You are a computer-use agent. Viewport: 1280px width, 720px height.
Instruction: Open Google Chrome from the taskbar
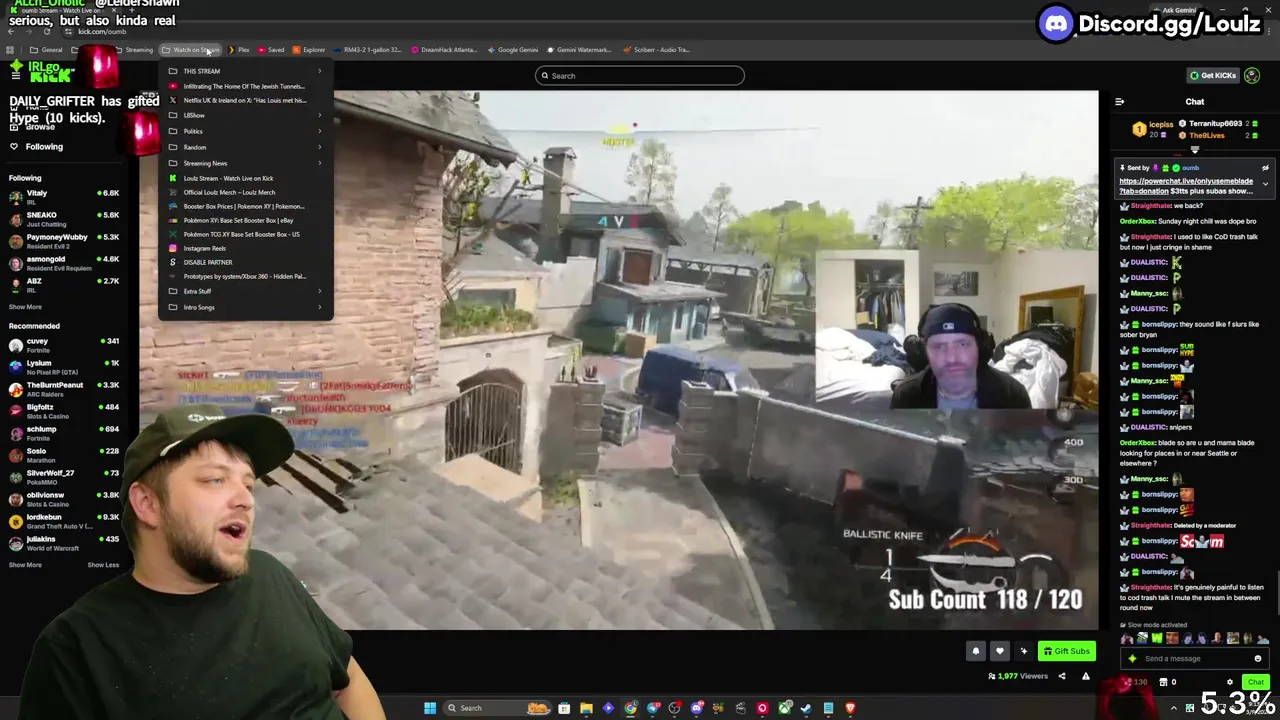pyautogui.click(x=631, y=708)
